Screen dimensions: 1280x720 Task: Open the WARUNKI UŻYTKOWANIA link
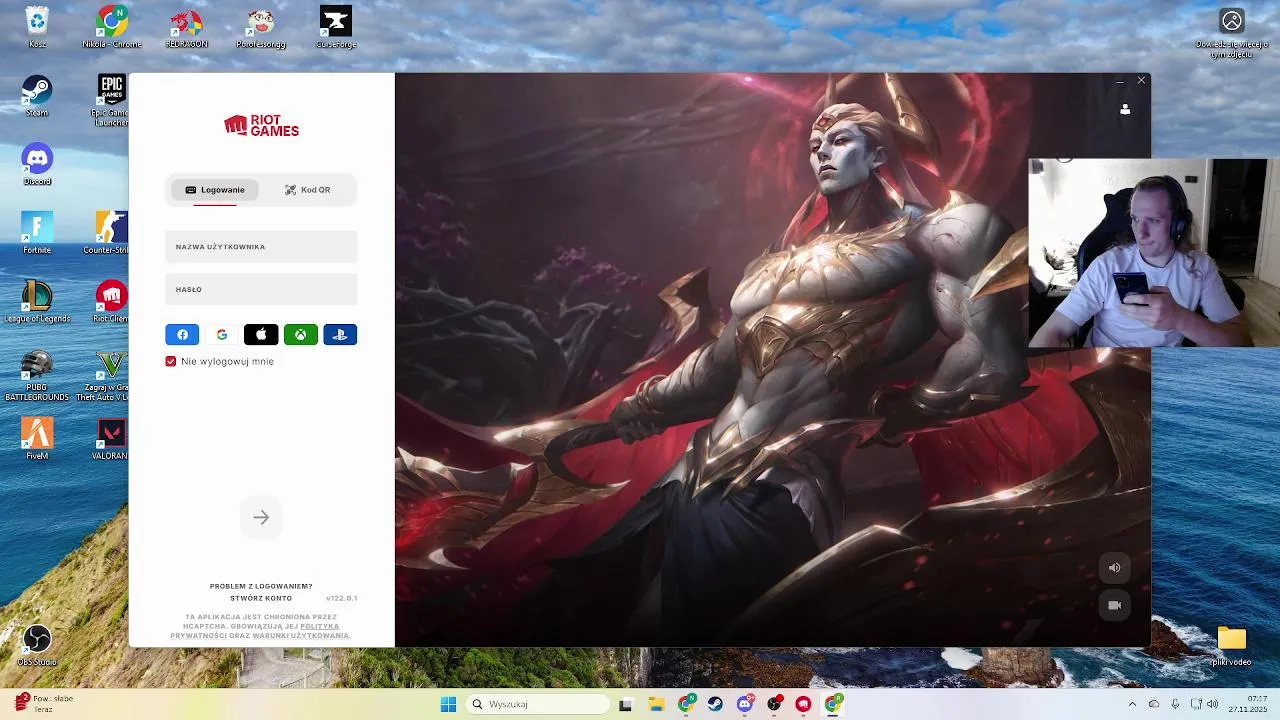point(301,636)
